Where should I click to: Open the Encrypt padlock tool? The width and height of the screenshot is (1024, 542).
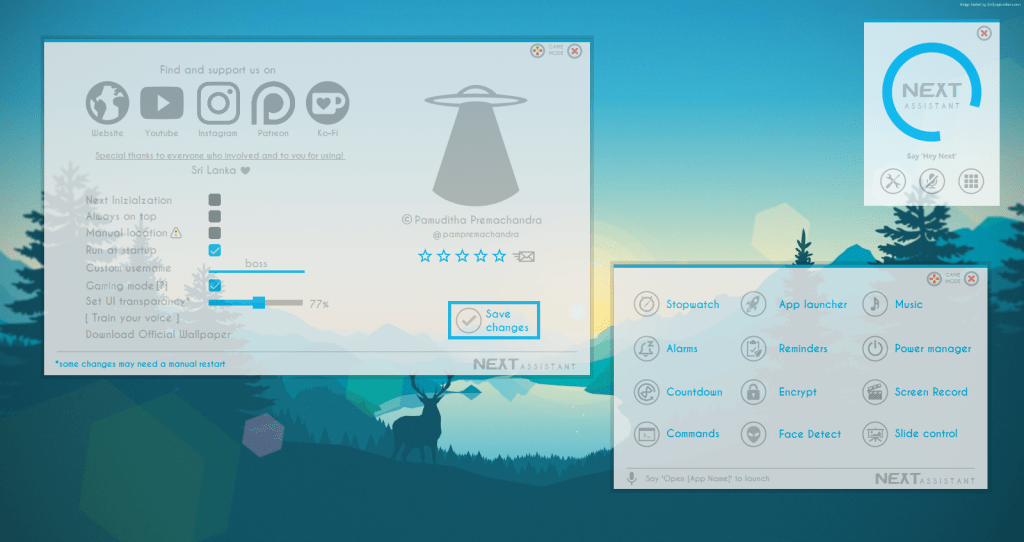coord(753,392)
